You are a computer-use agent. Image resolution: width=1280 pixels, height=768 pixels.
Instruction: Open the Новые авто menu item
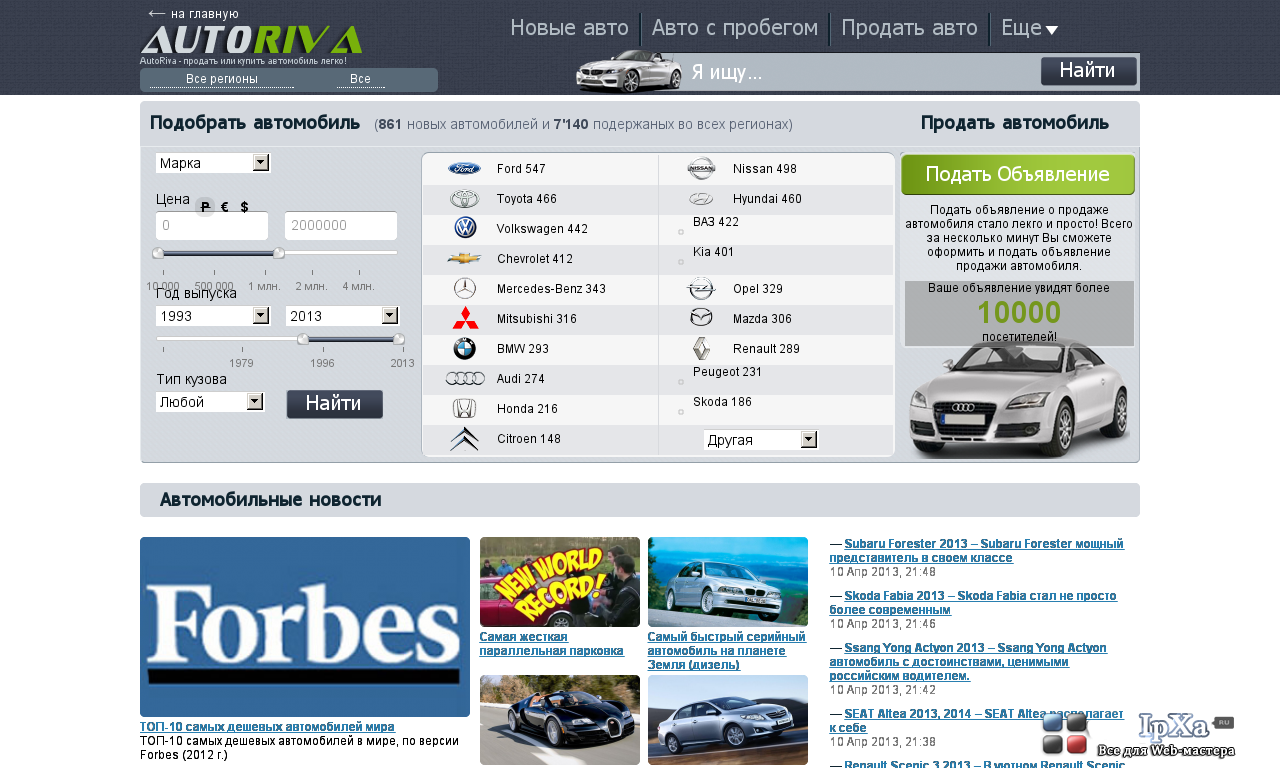tap(569, 28)
